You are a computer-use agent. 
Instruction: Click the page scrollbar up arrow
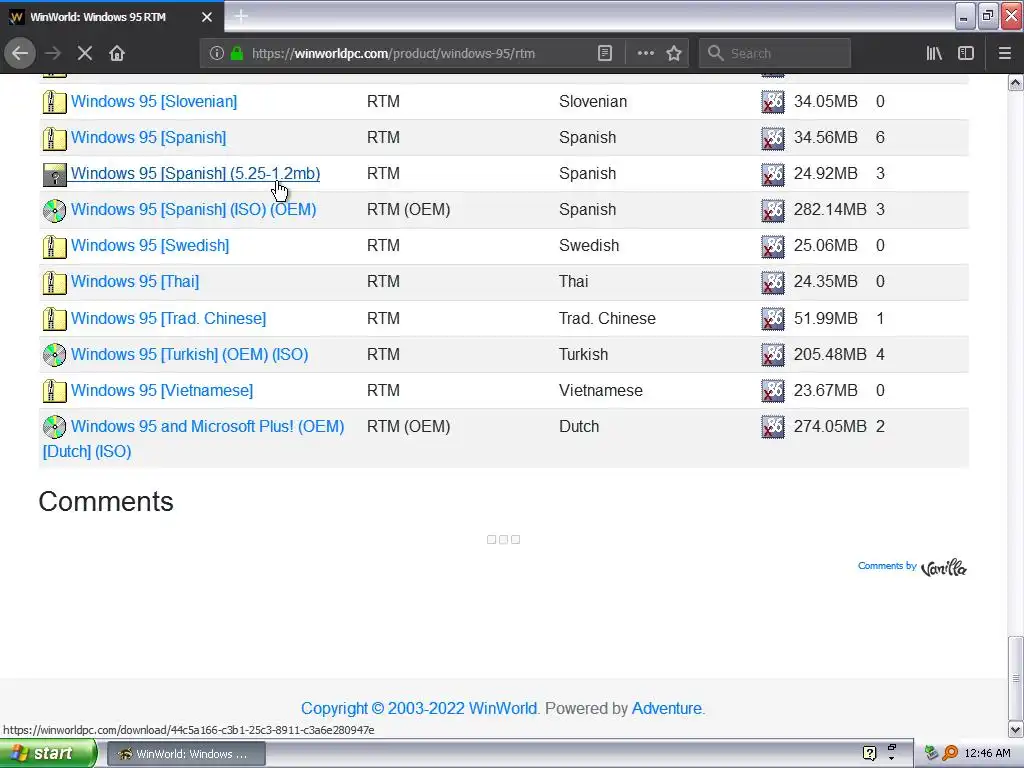[x=1016, y=82]
